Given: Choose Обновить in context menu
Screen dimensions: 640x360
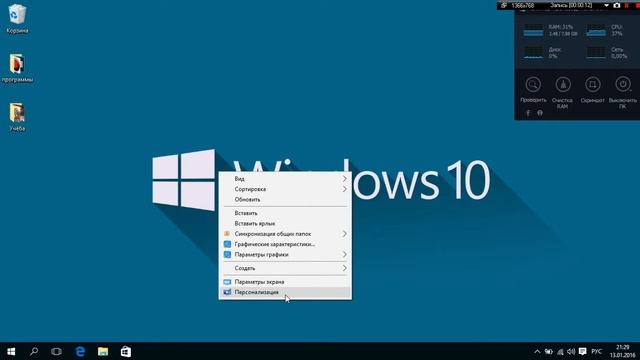Looking at the screenshot, I should click(x=285, y=200).
